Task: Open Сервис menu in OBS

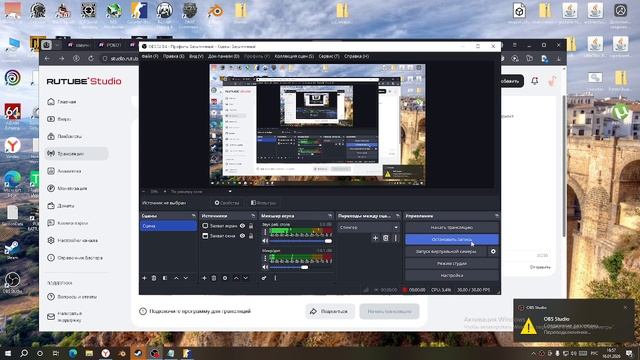Action: (x=329, y=56)
